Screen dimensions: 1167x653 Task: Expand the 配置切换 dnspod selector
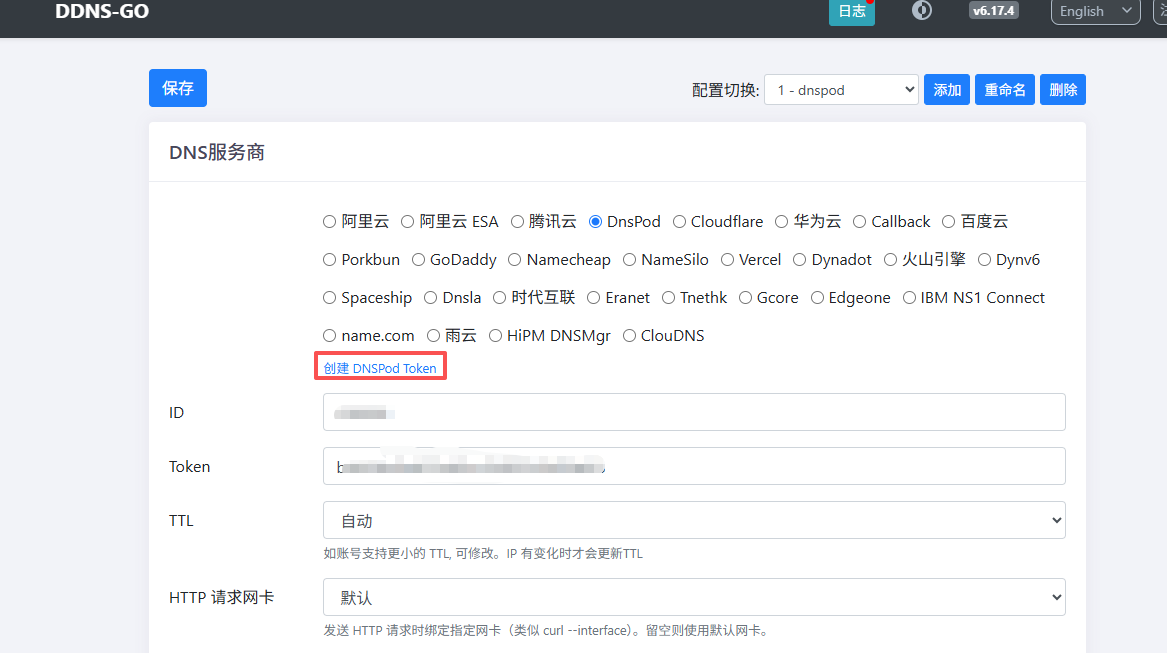841,89
